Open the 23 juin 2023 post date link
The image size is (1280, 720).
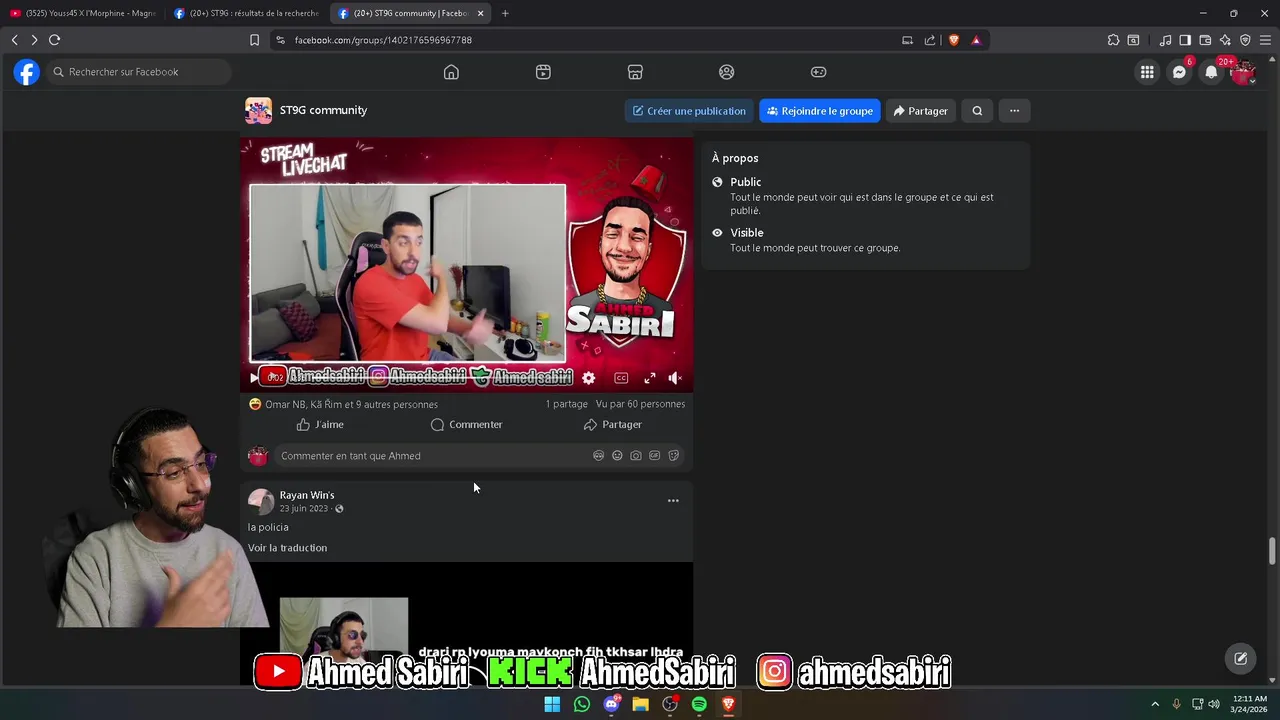(304, 509)
